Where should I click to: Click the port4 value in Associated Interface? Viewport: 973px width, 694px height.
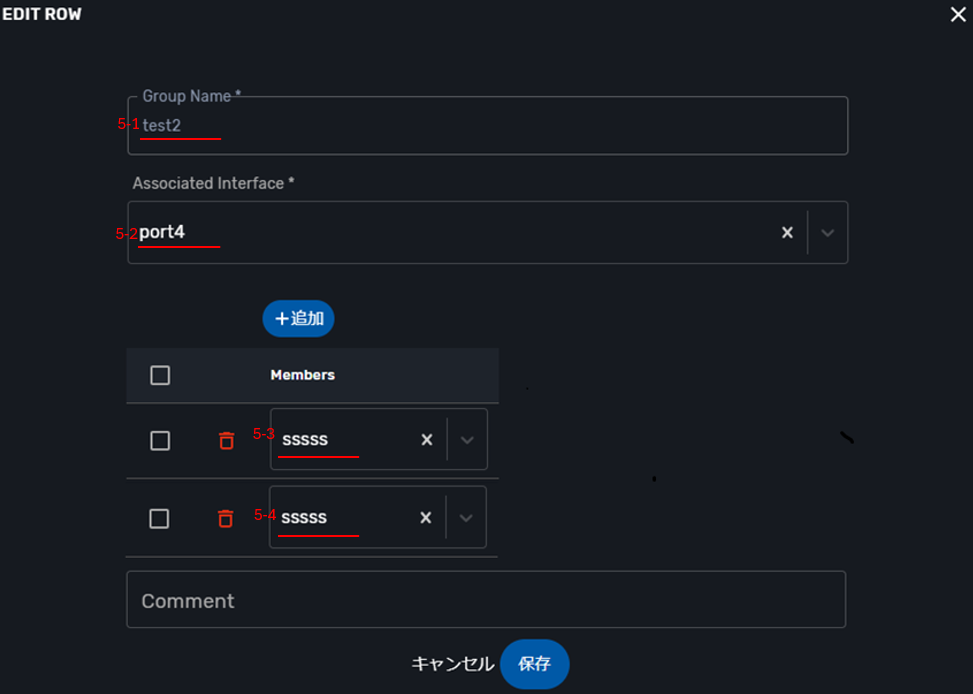point(163,232)
